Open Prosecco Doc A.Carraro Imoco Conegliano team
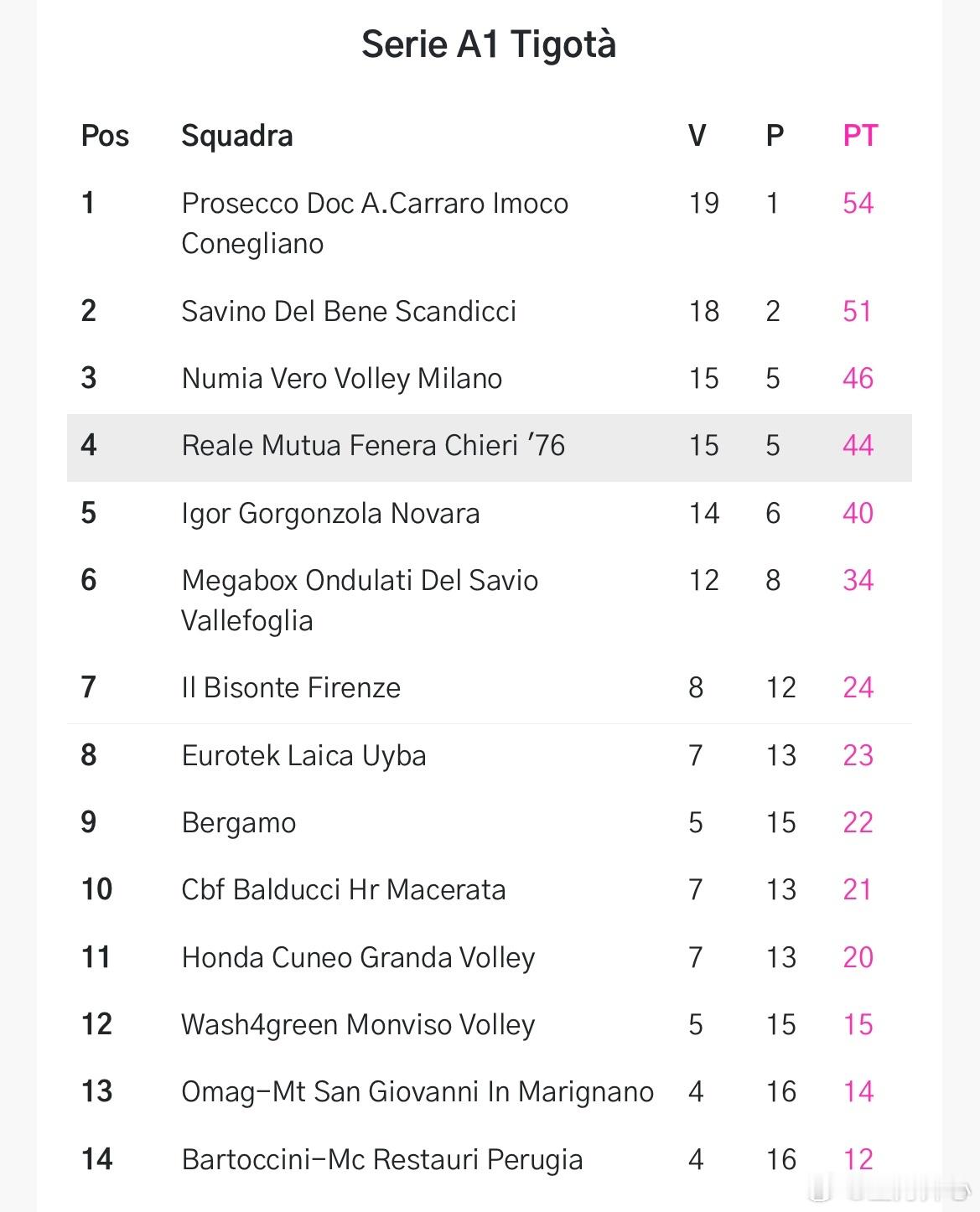 (375, 223)
